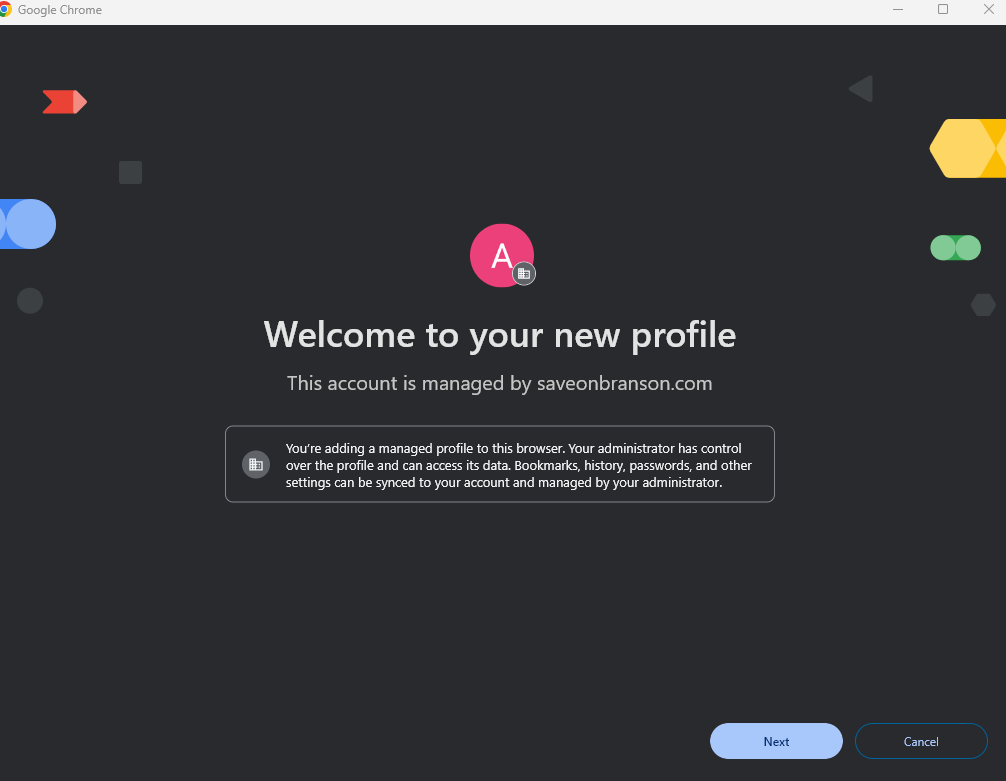Click the blue overlapping circles decoration
This screenshot has width=1006, height=781.
tap(28, 224)
